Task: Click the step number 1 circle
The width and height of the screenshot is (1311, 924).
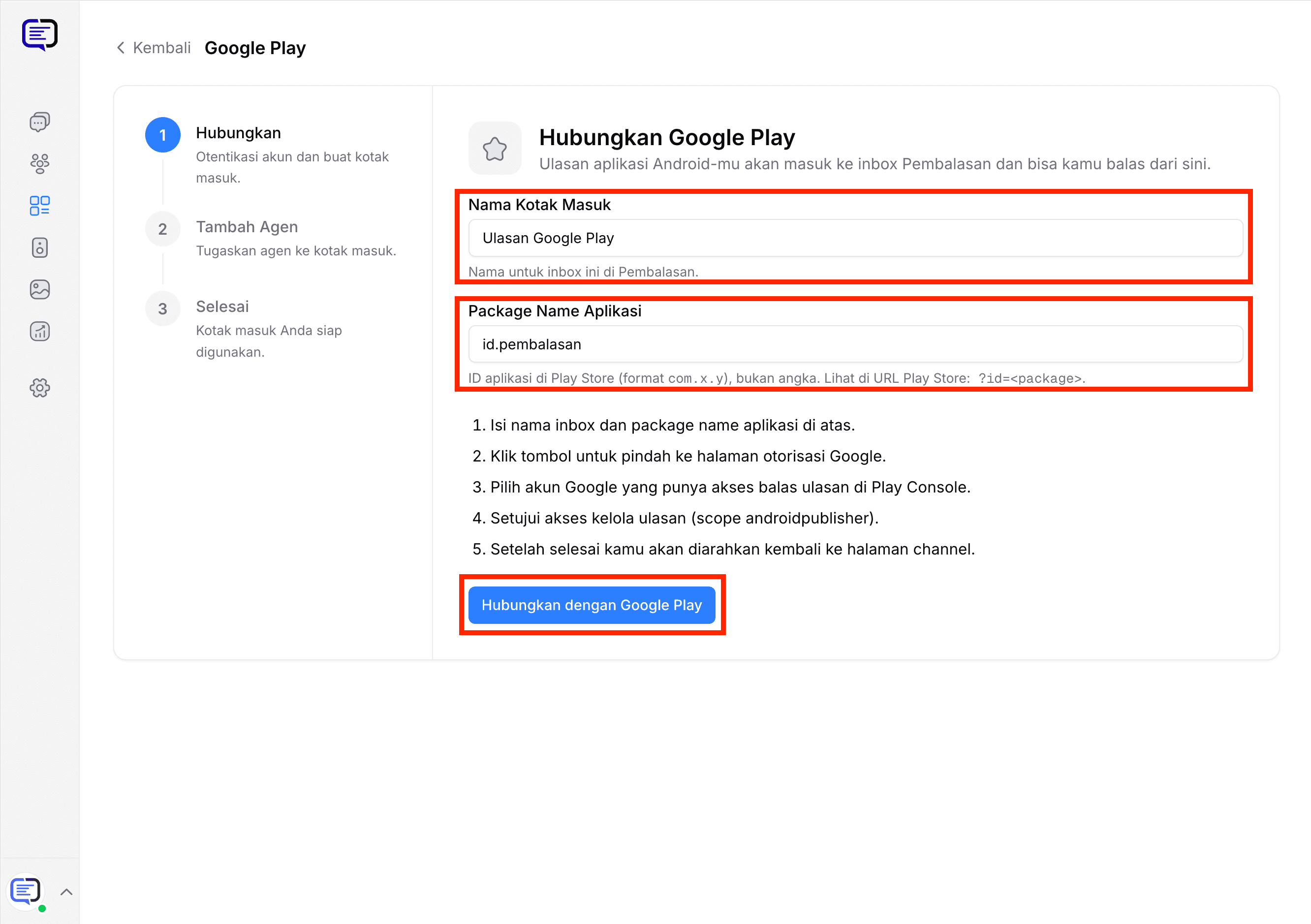Action: (163, 135)
